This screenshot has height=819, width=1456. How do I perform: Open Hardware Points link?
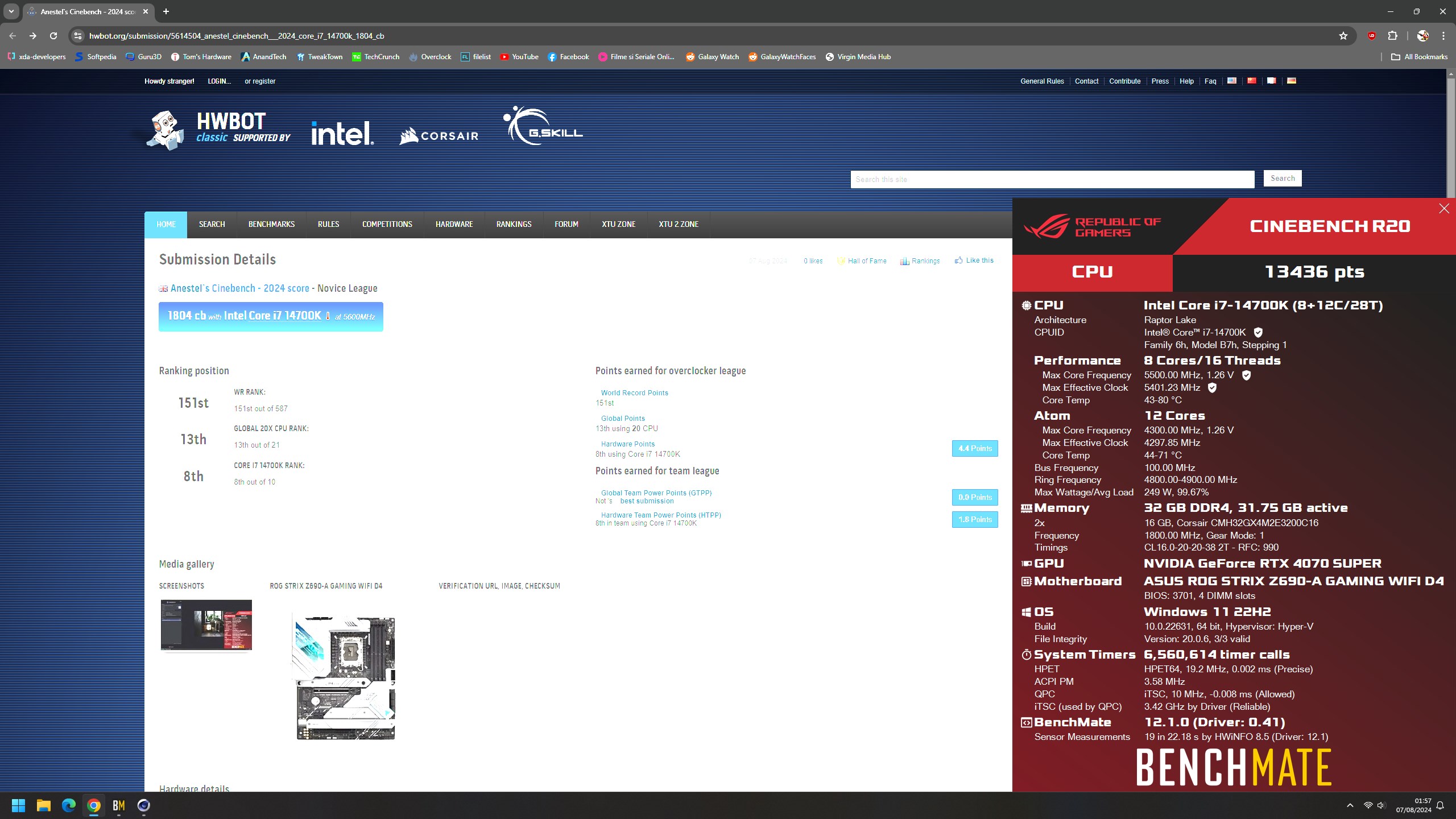pos(628,444)
